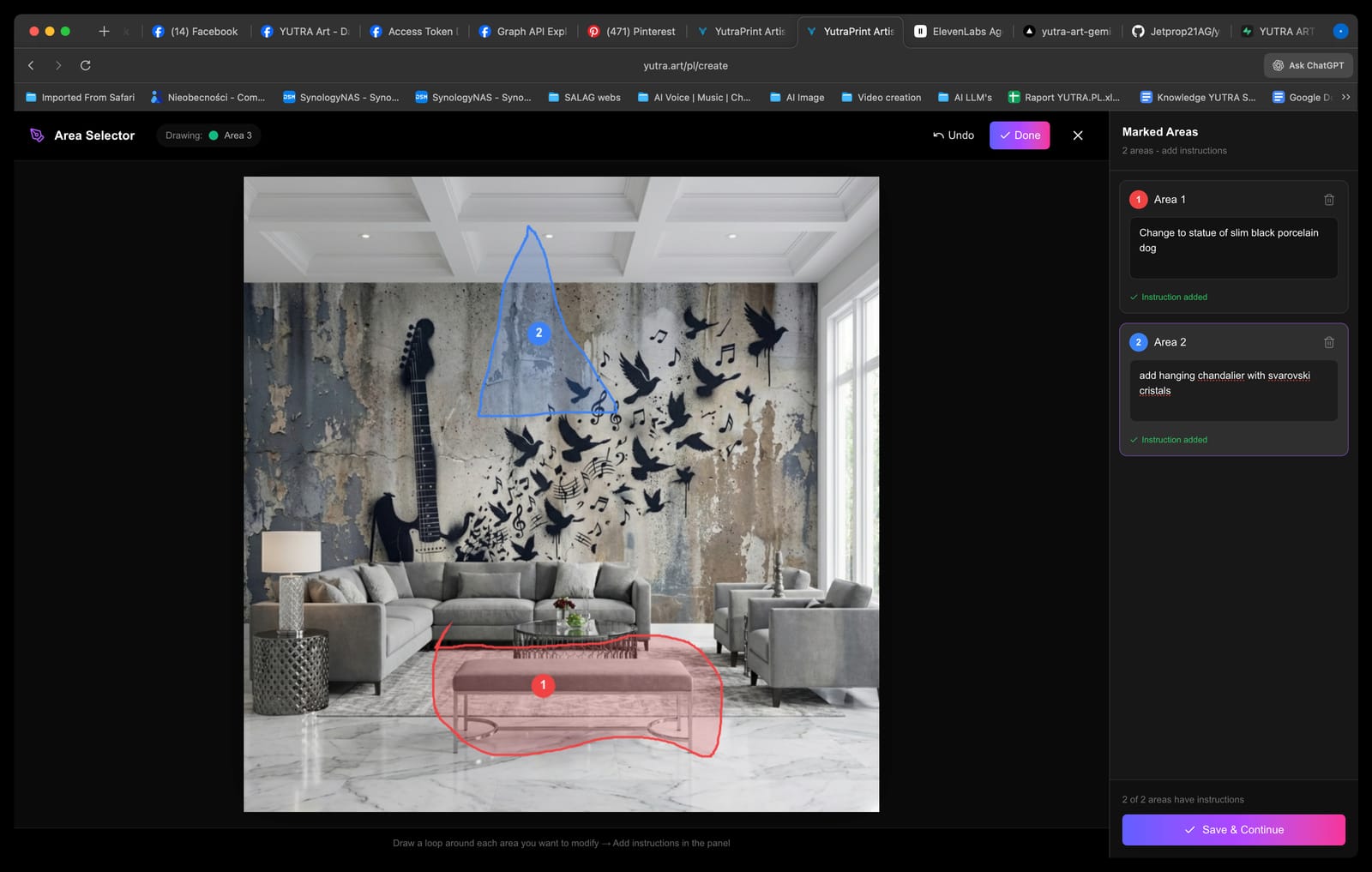Screen dimensions: 1372x872
Task: Open the AI Voice bookmarks folder
Action: coord(694,98)
